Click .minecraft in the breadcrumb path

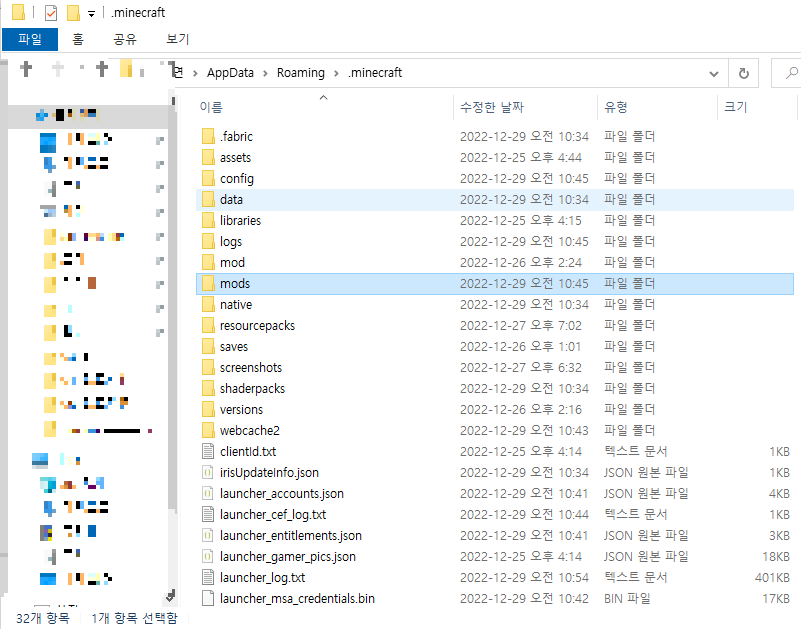coord(375,73)
